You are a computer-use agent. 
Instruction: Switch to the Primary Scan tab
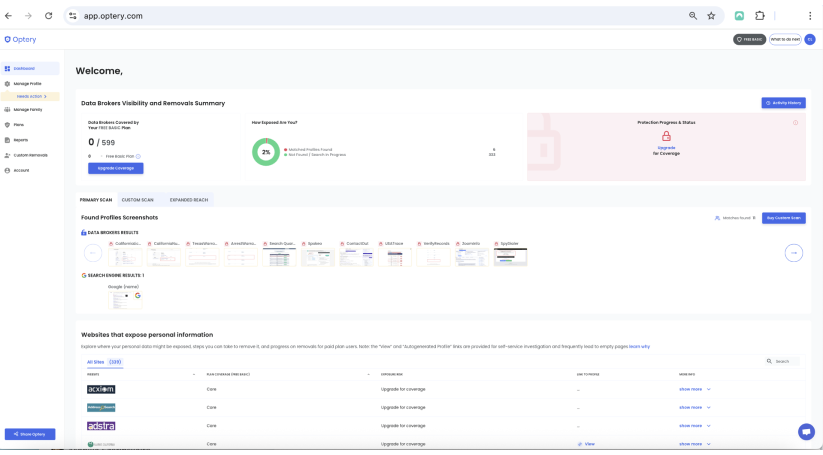(96, 200)
